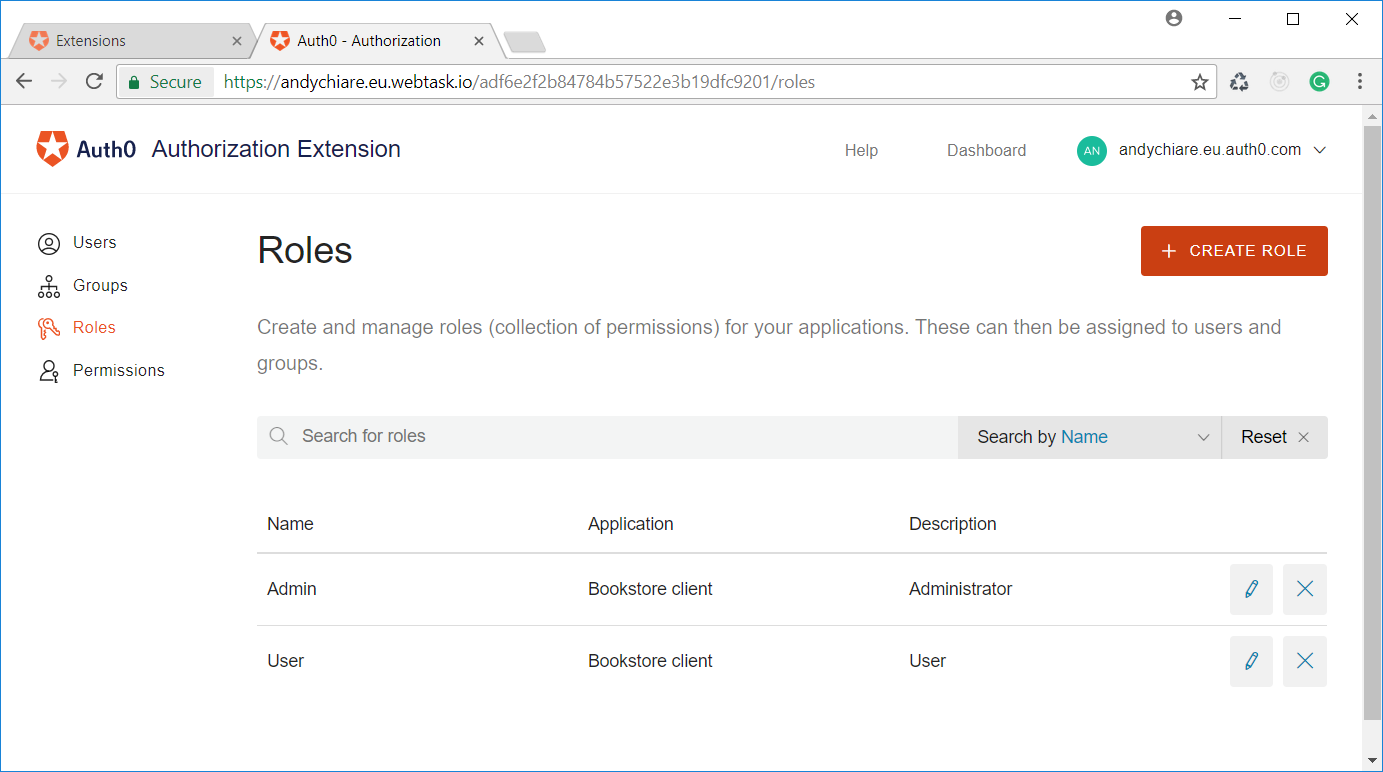Image resolution: width=1383 pixels, height=772 pixels.
Task: Open the Help link
Action: click(x=861, y=150)
